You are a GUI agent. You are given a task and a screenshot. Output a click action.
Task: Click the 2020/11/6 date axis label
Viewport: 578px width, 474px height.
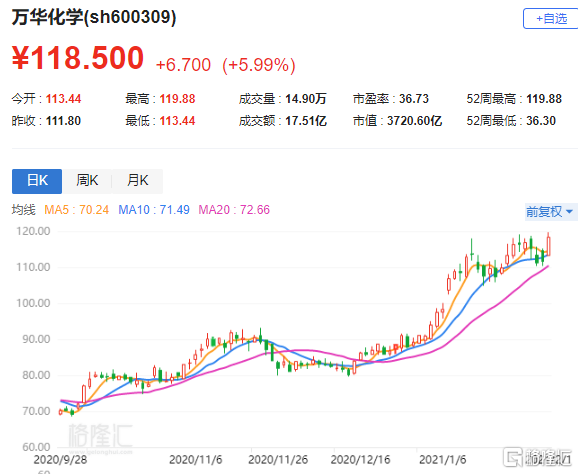tap(196, 460)
